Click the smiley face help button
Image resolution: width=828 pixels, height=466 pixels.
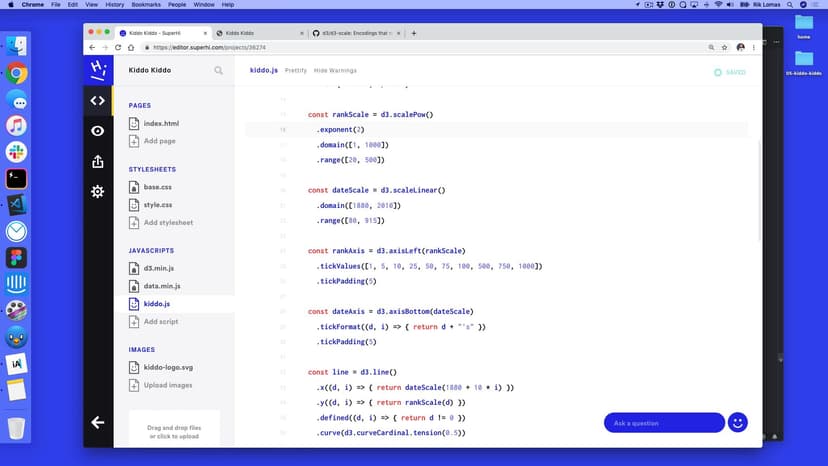pos(738,422)
